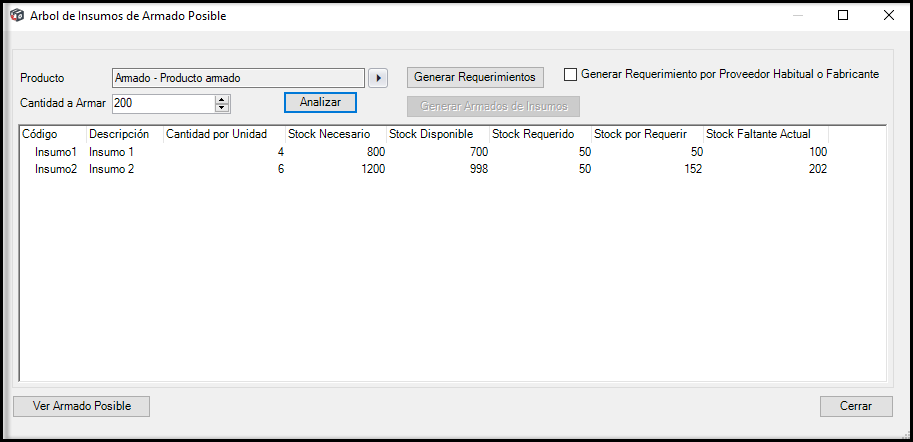Click the Descripción column header
The width and height of the screenshot is (913, 442).
click(x=125, y=135)
